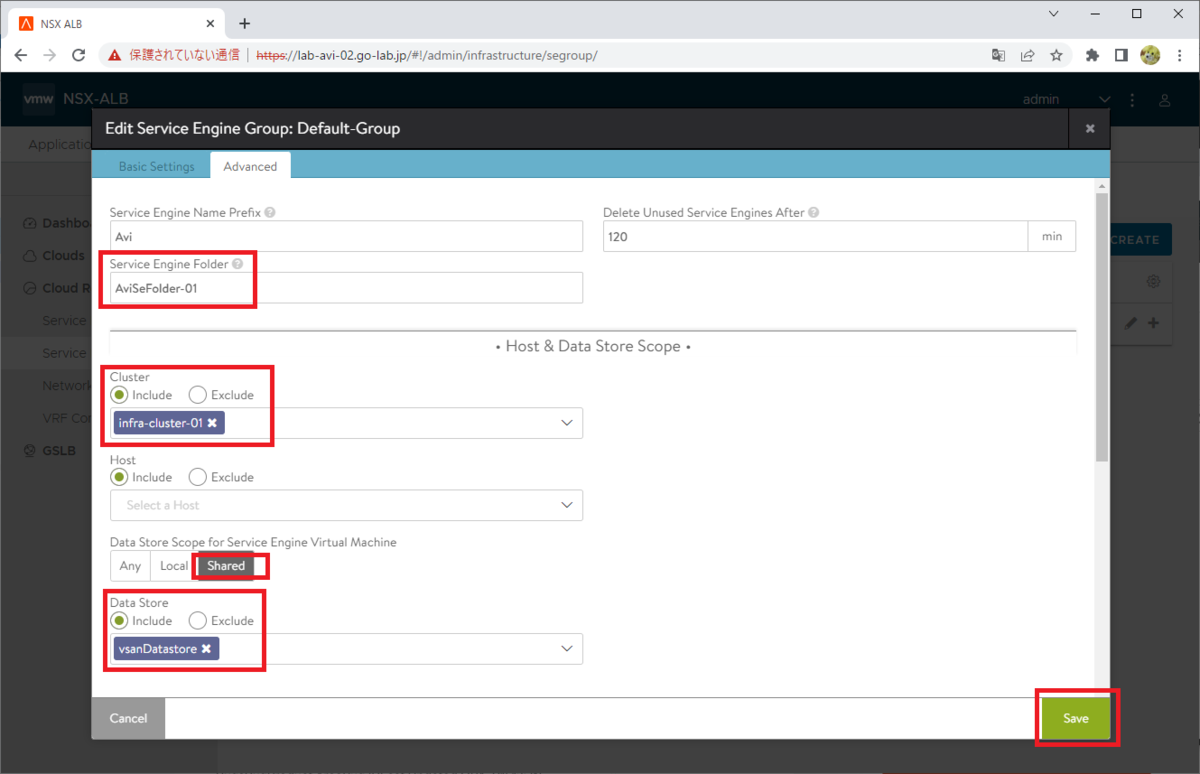Remove infra-cluster-01 tag from Cluster
The width and height of the screenshot is (1200, 774).
[212, 423]
